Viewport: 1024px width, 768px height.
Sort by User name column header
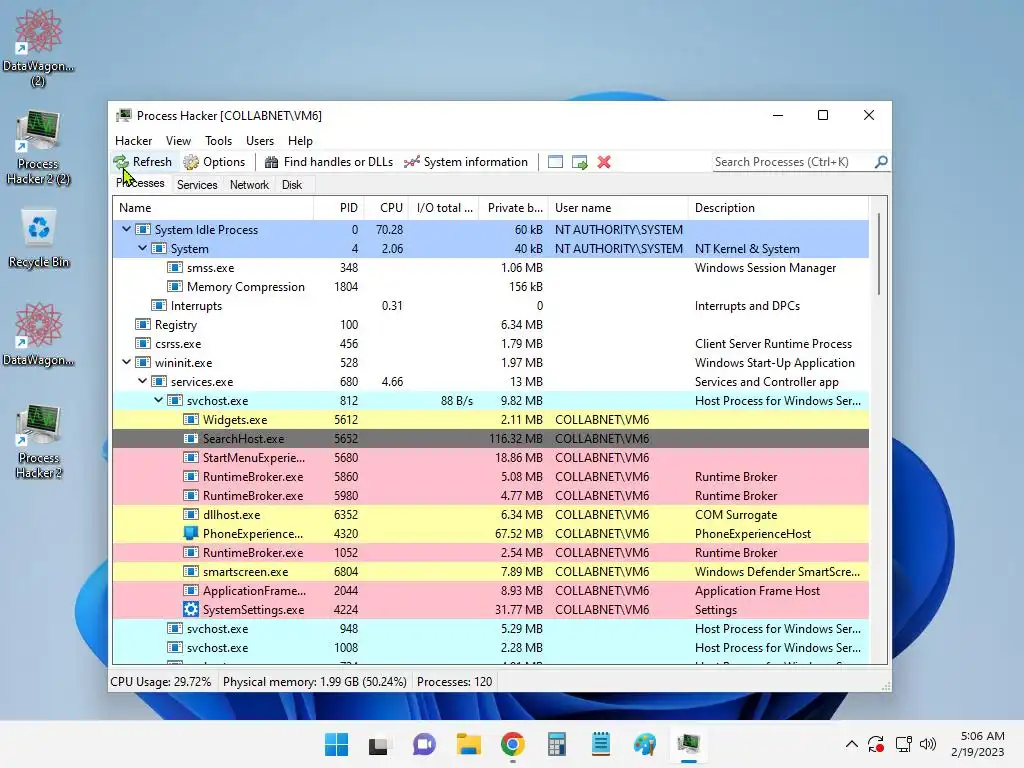(x=618, y=208)
